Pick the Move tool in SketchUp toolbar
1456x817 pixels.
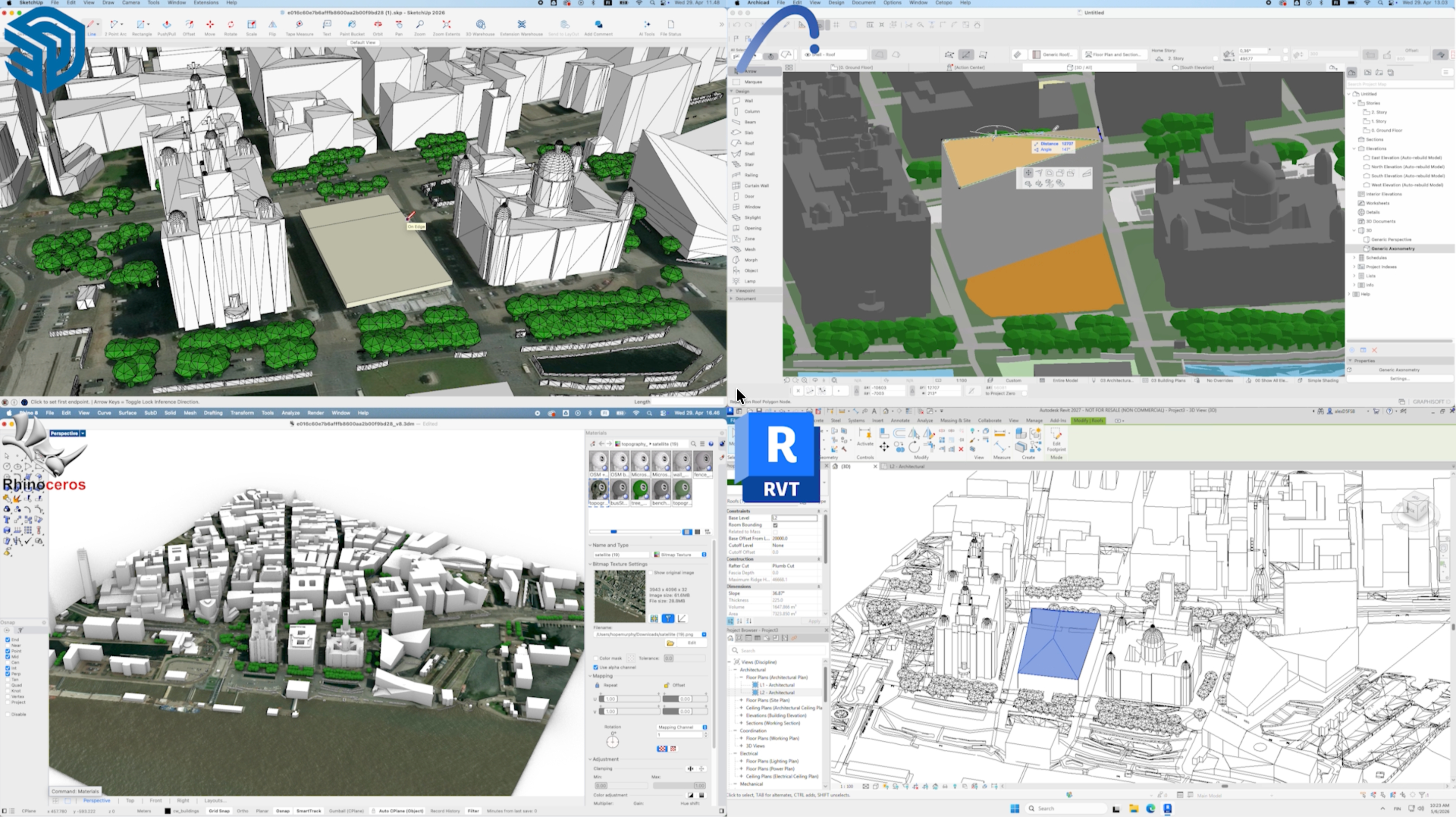pyautogui.click(x=210, y=27)
